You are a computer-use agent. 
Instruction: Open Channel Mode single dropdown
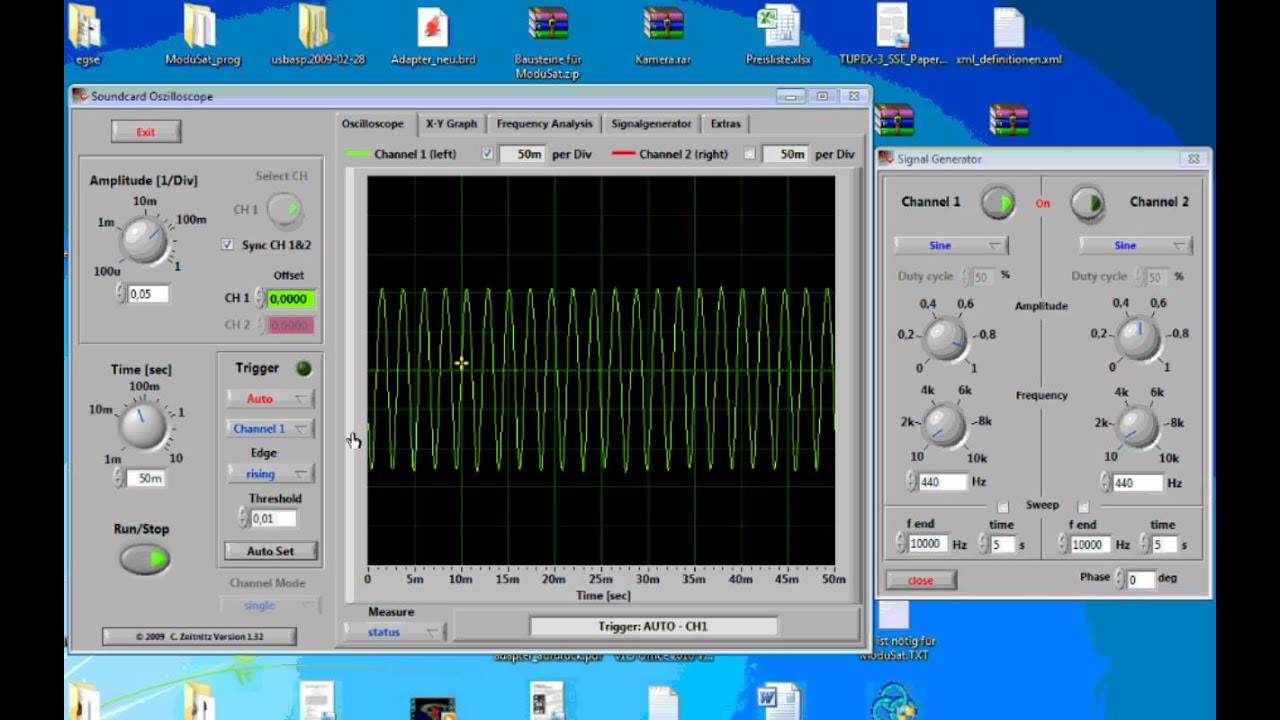(270, 605)
